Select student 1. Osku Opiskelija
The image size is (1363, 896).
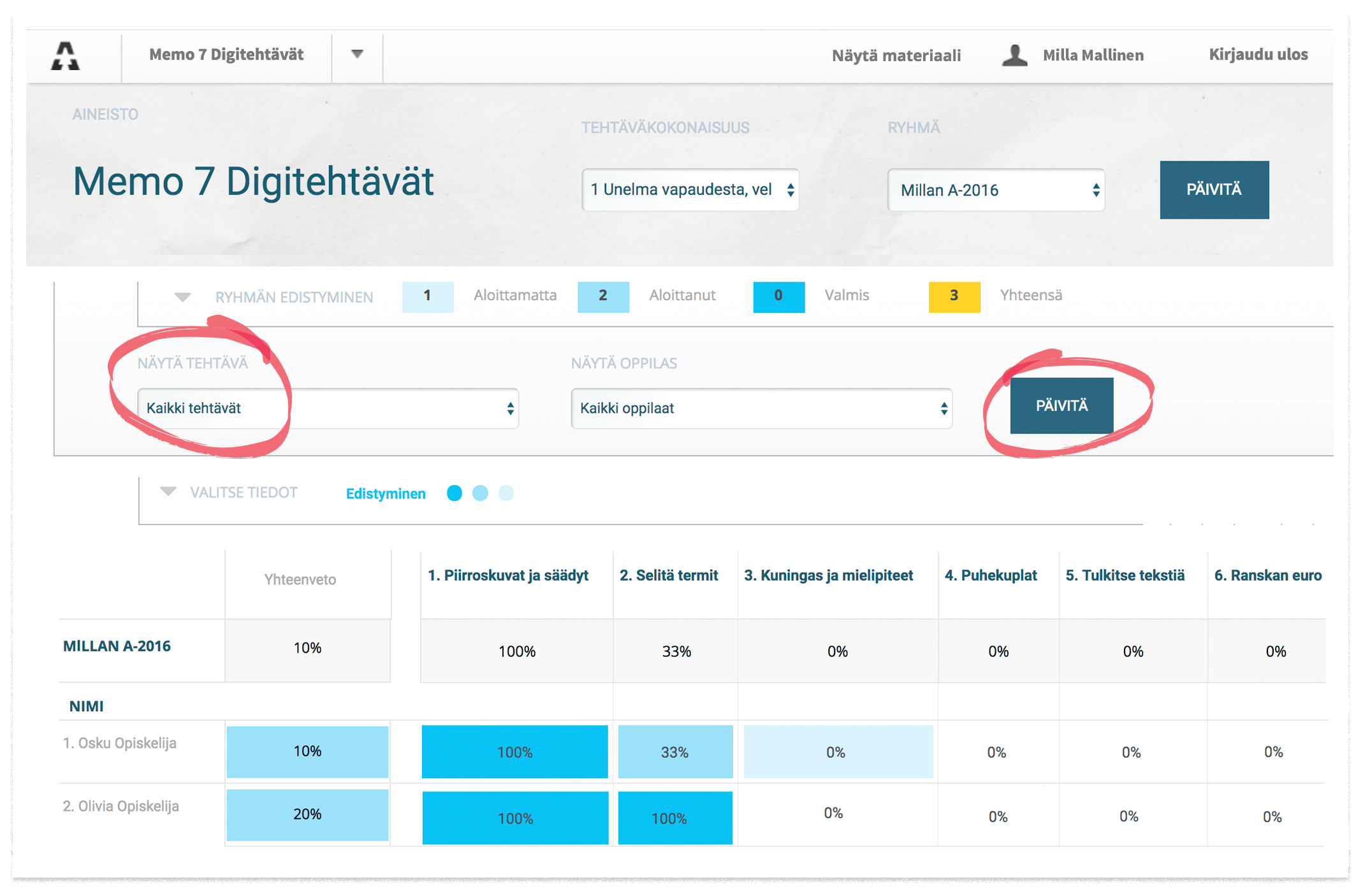click(x=120, y=743)
